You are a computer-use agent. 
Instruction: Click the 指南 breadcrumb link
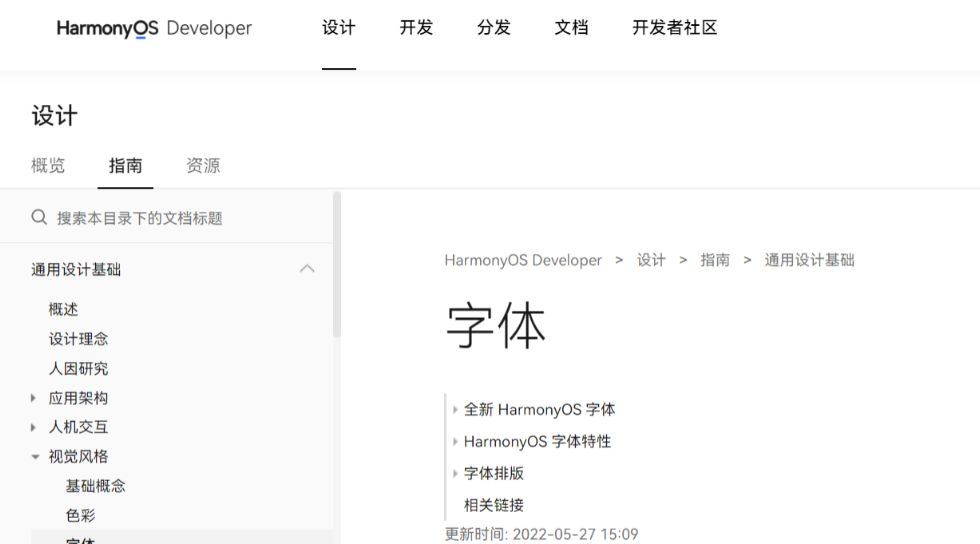(715, 260)
